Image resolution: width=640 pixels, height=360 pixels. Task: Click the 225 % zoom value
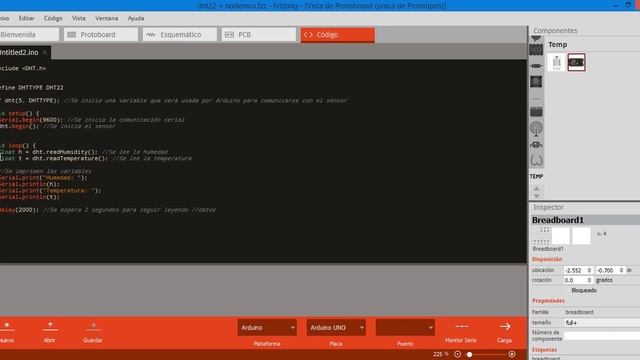tap(440, 354)
